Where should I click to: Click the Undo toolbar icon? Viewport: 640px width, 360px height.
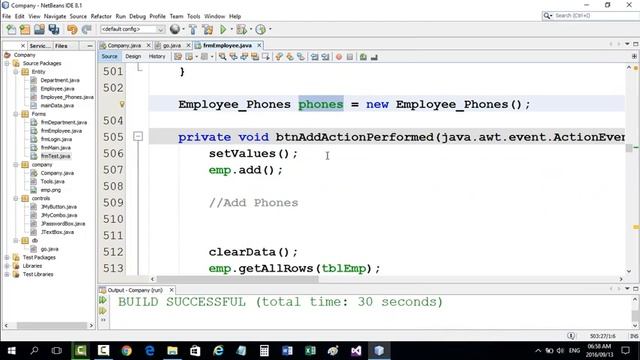point(72,29)
